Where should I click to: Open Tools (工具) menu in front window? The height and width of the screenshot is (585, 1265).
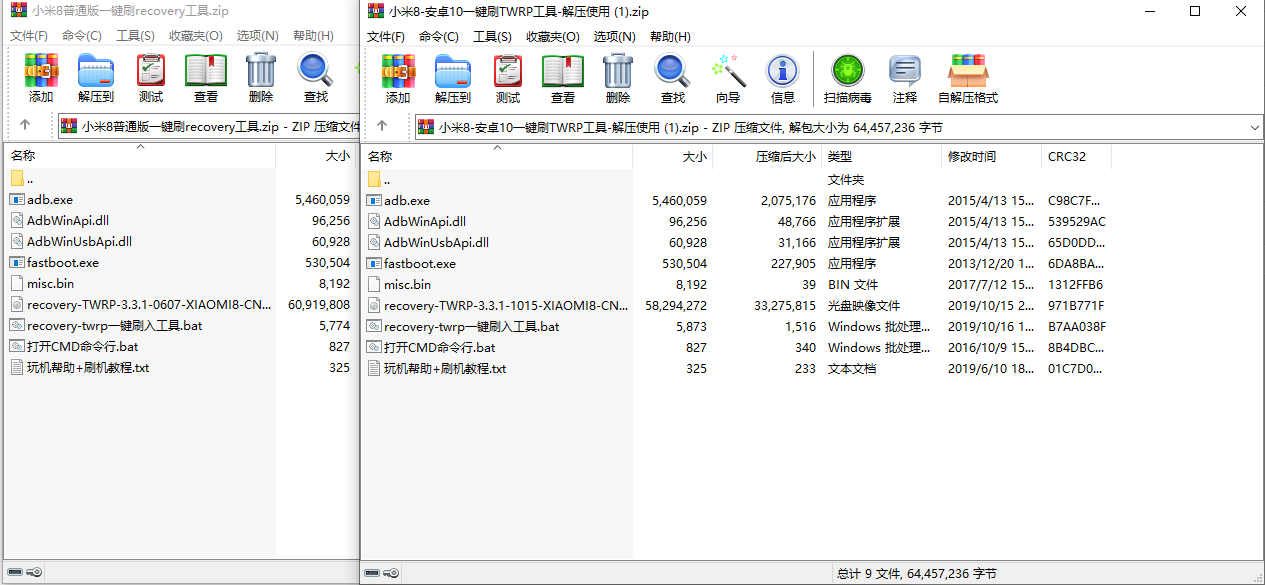[x=492, y=37]
